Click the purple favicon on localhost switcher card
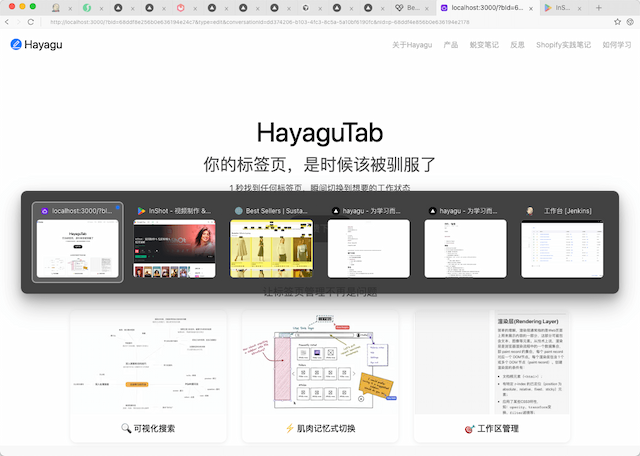Image resolution: width=640 pixels, height=456 pixels. [44, 211]
